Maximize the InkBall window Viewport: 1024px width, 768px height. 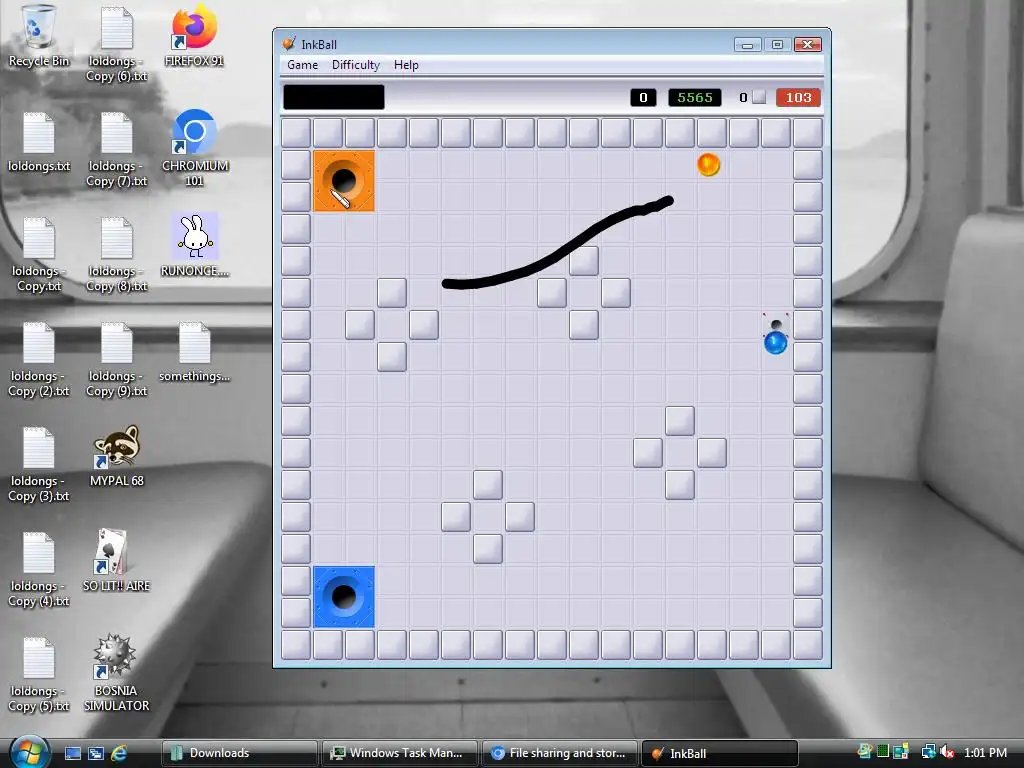tap(777, 44)
